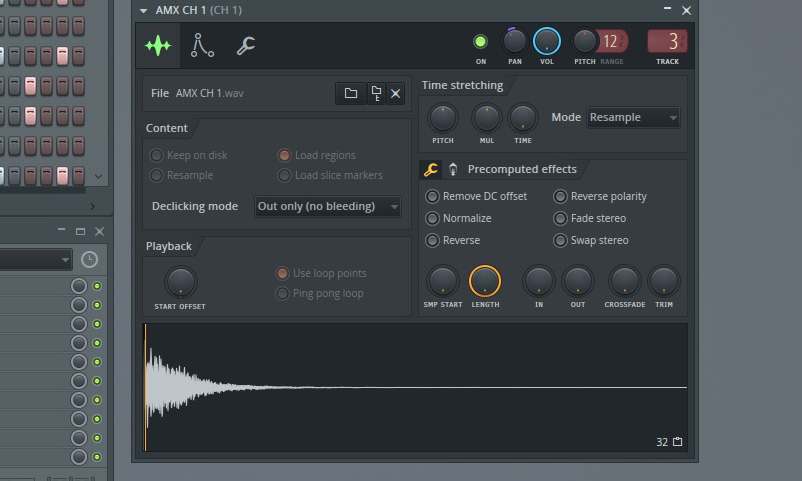
Task: Click the 32-bit format clipboard icon in waveform
Action: (x=678, y=442)
